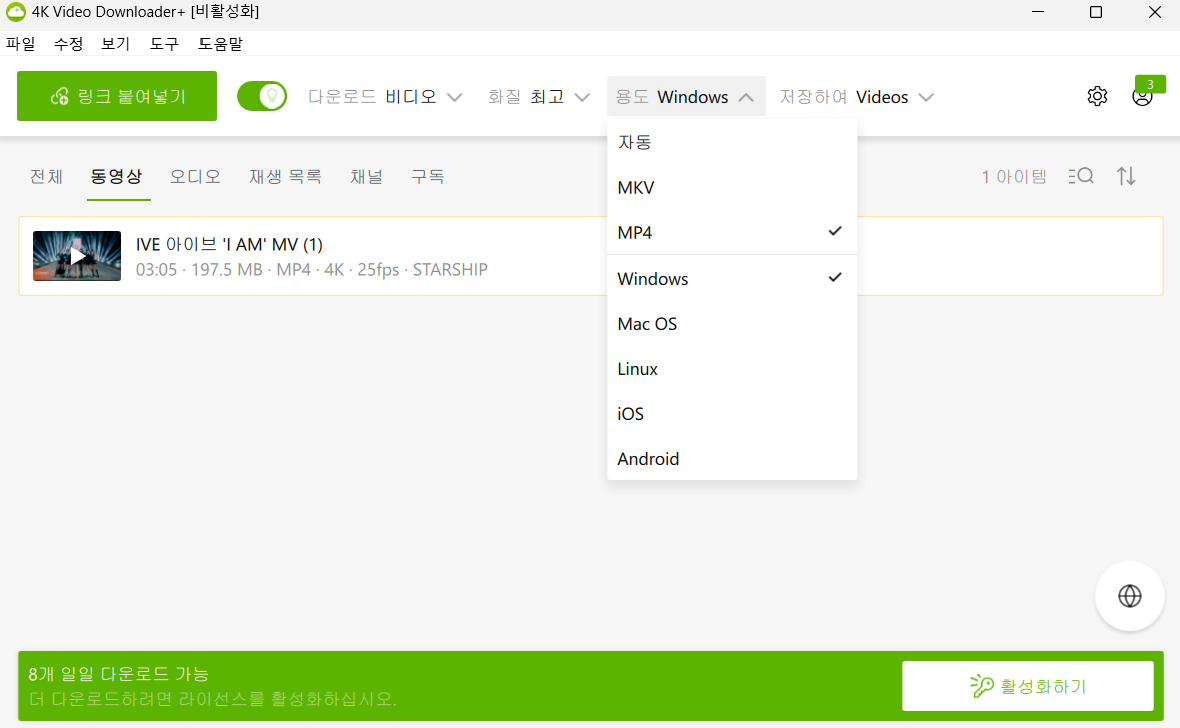Close the 4K Video Downloader+ window

[x=1154, y=12]
